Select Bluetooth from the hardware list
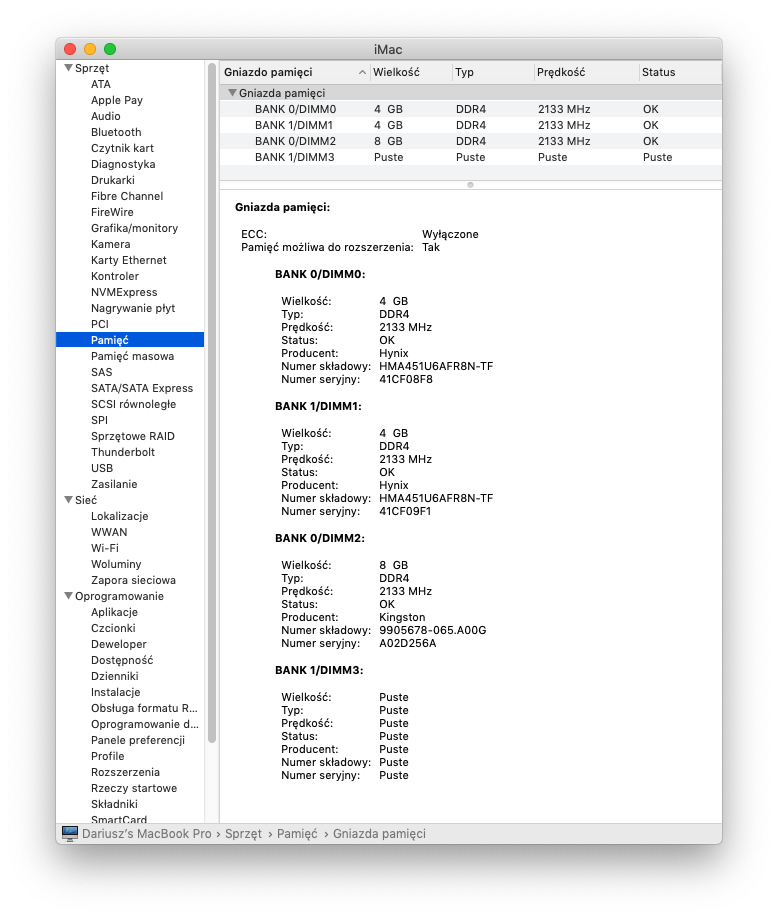 (116, 132)
